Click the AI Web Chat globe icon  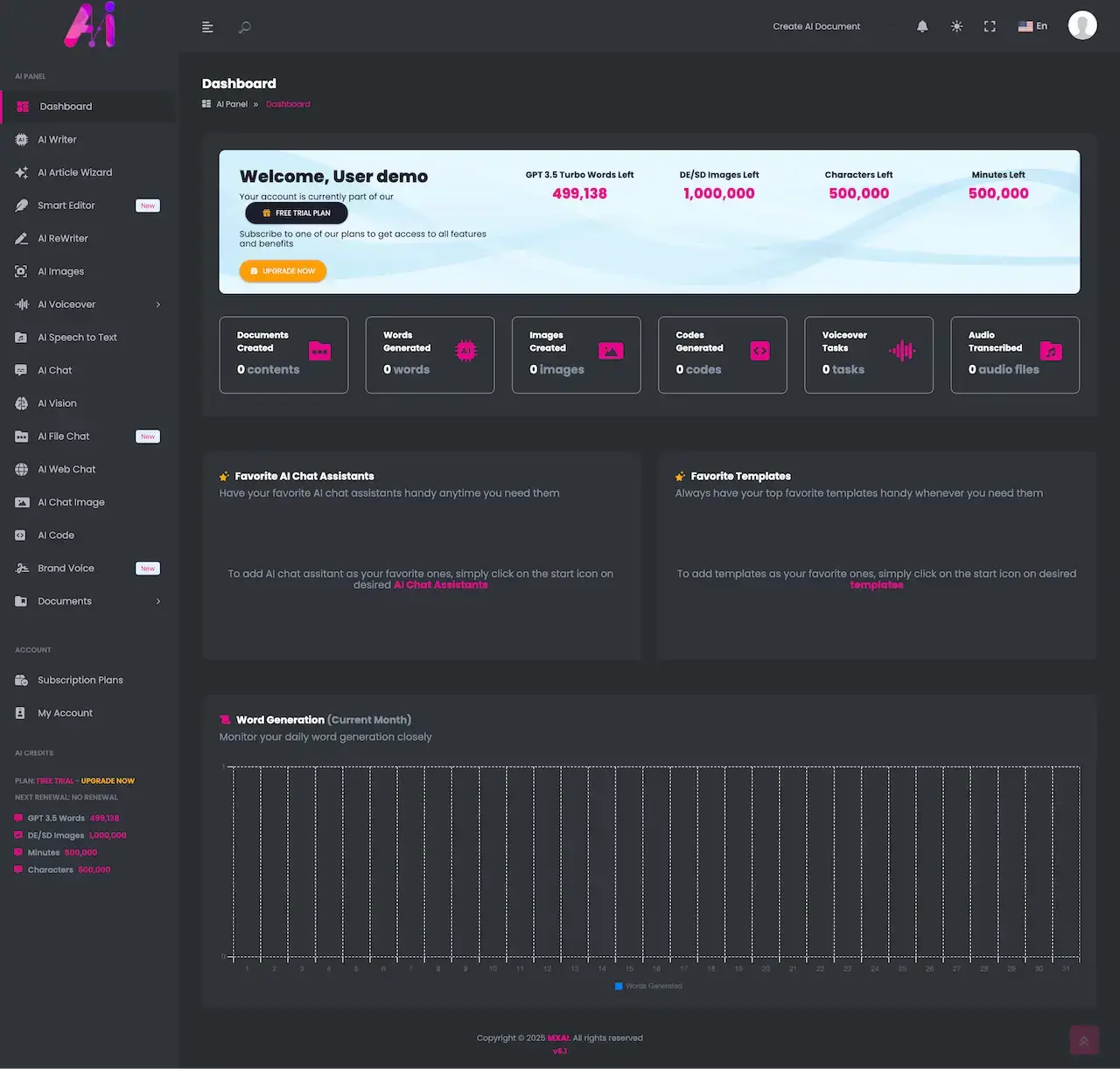[21, 470]
